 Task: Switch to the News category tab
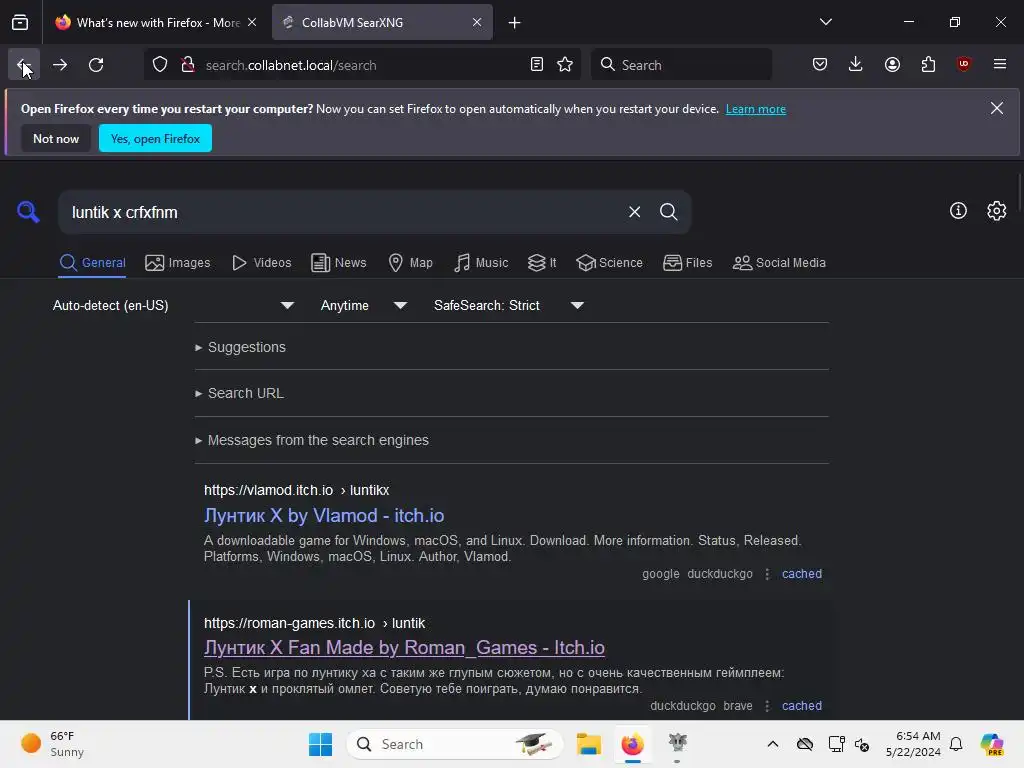point(338,263)
